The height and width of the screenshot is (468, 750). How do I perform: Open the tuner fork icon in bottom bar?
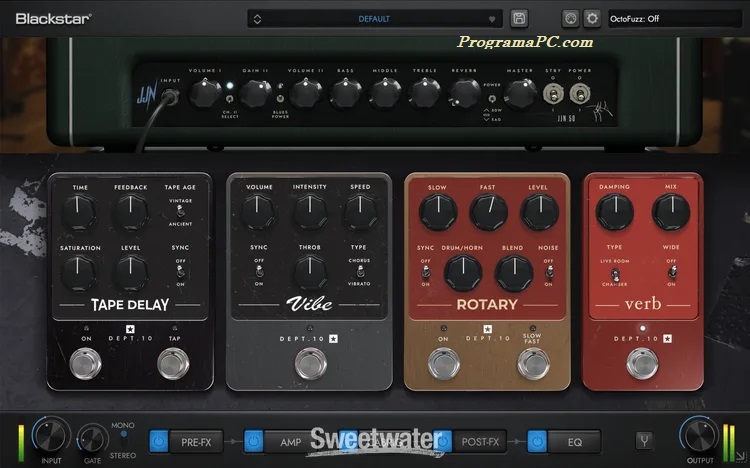click(644, 440)
